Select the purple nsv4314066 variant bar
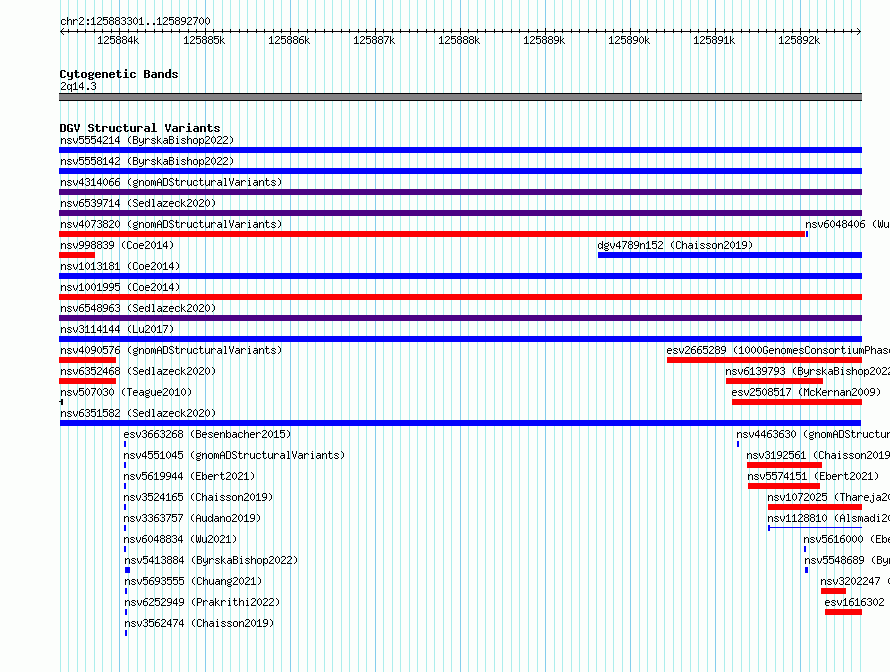The image size is (890, 672). click(460, 192)
